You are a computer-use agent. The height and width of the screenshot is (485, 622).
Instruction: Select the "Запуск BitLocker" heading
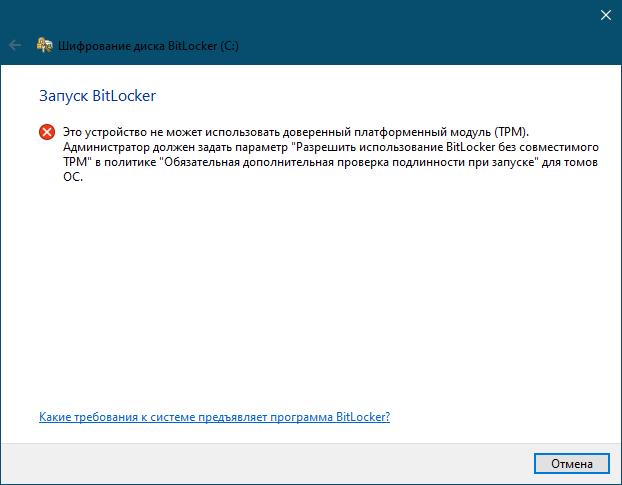[98, 96]
